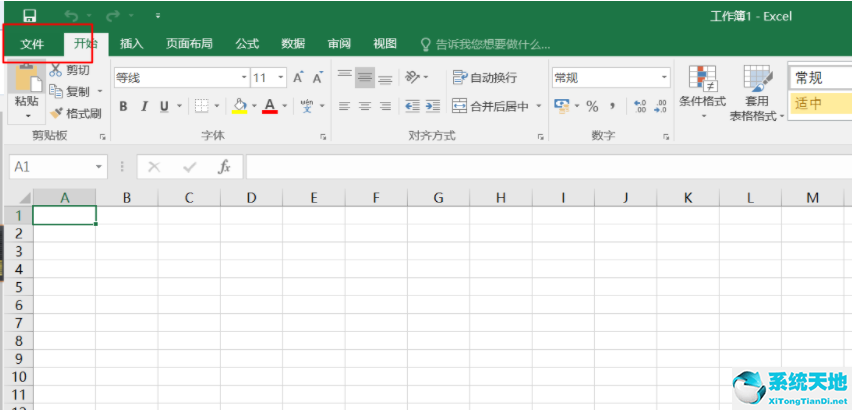Apply the red font color
Viewport: 852px width, 410px height.
270,106
